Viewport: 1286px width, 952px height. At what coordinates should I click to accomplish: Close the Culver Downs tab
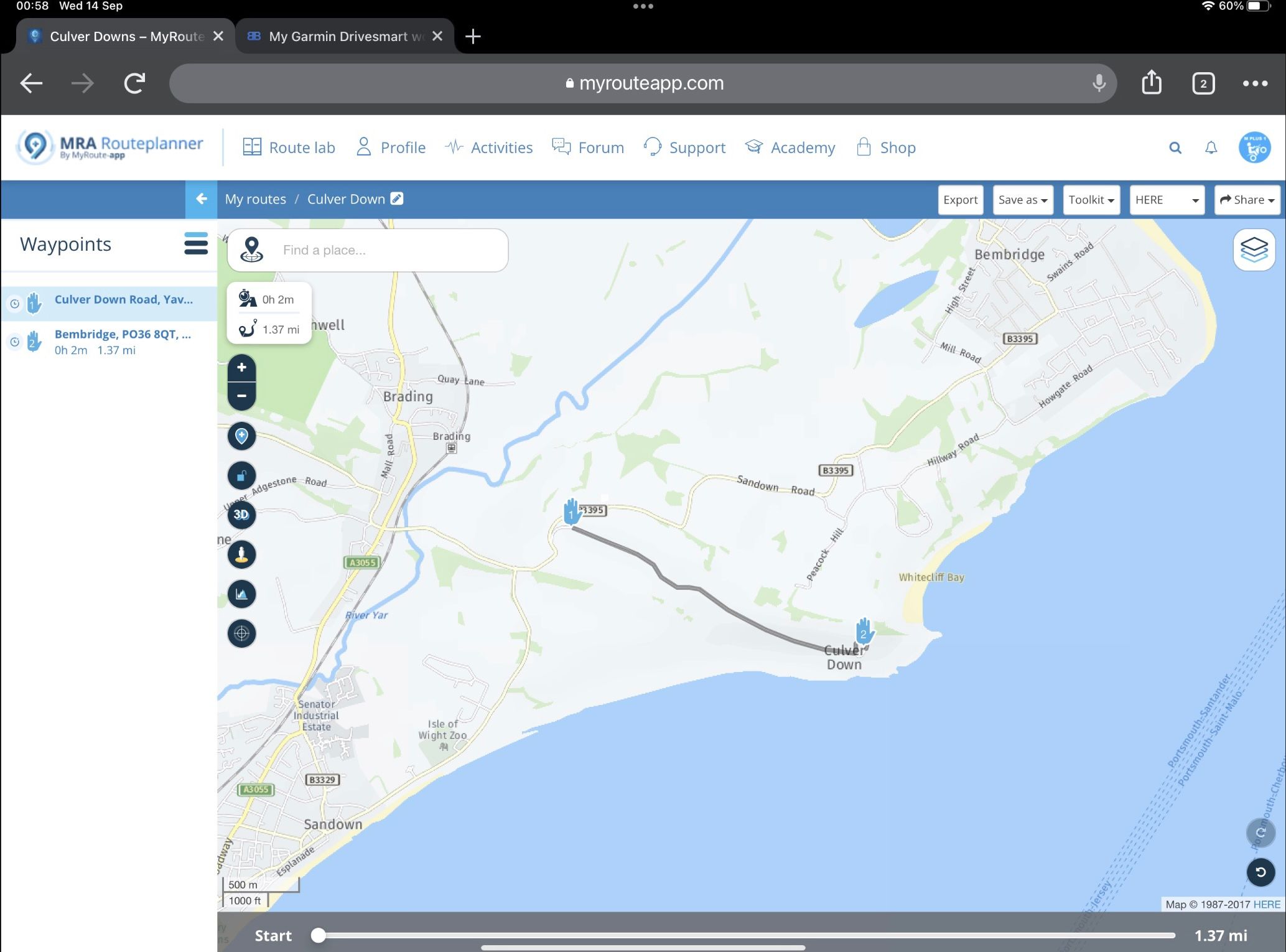218,36
